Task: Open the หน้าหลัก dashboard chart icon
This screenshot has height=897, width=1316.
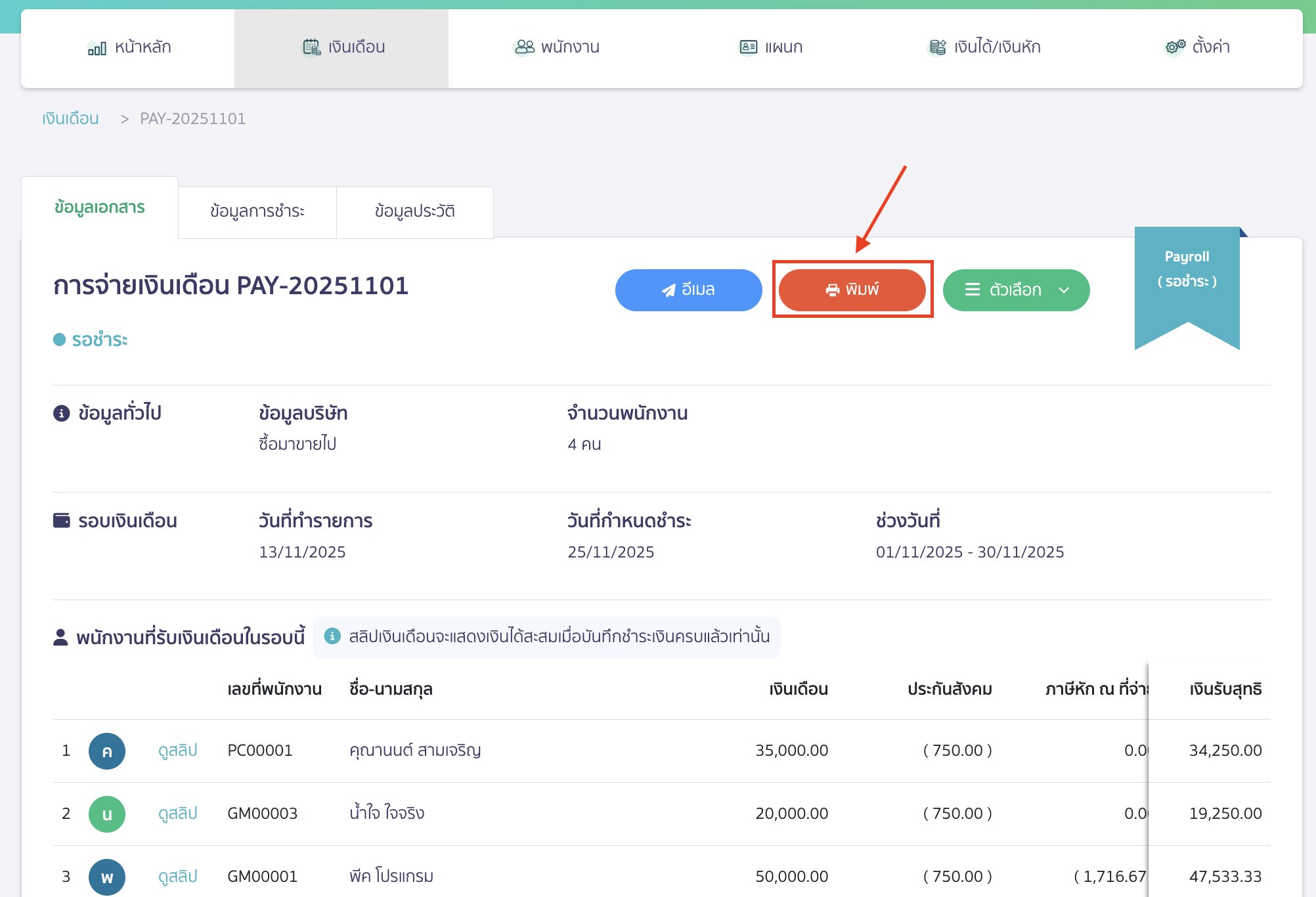Action: 97,48
